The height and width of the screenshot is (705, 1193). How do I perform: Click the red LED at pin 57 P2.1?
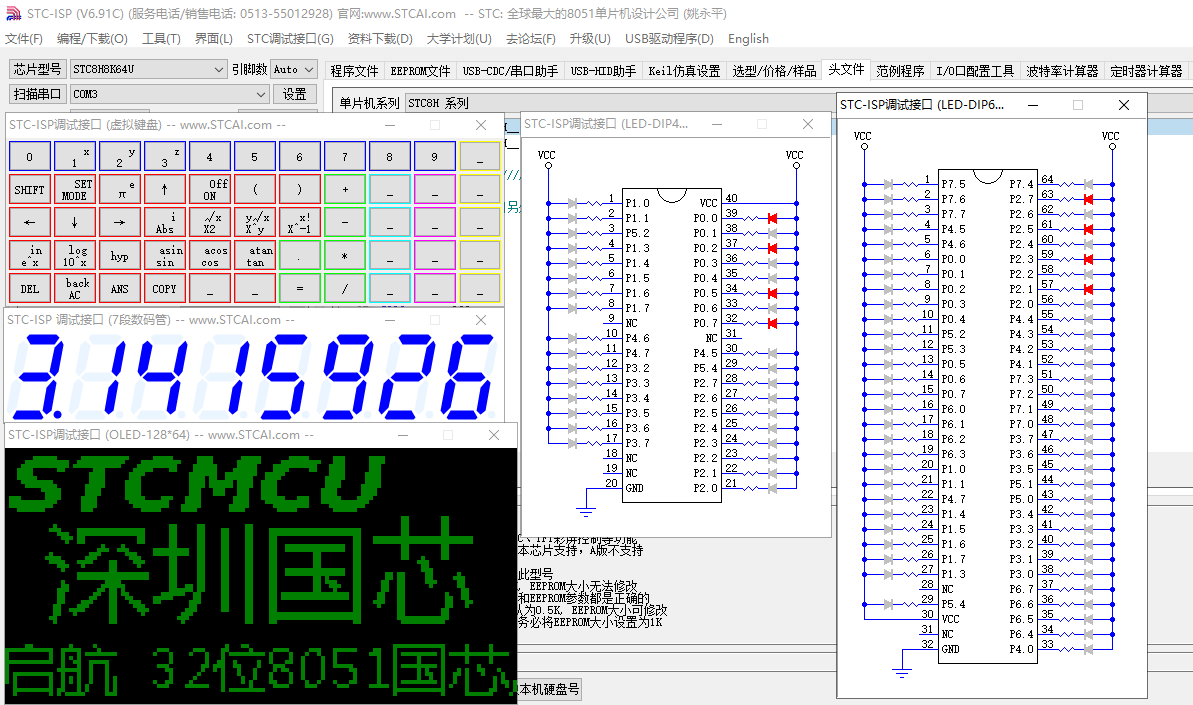coord(1088,289)
